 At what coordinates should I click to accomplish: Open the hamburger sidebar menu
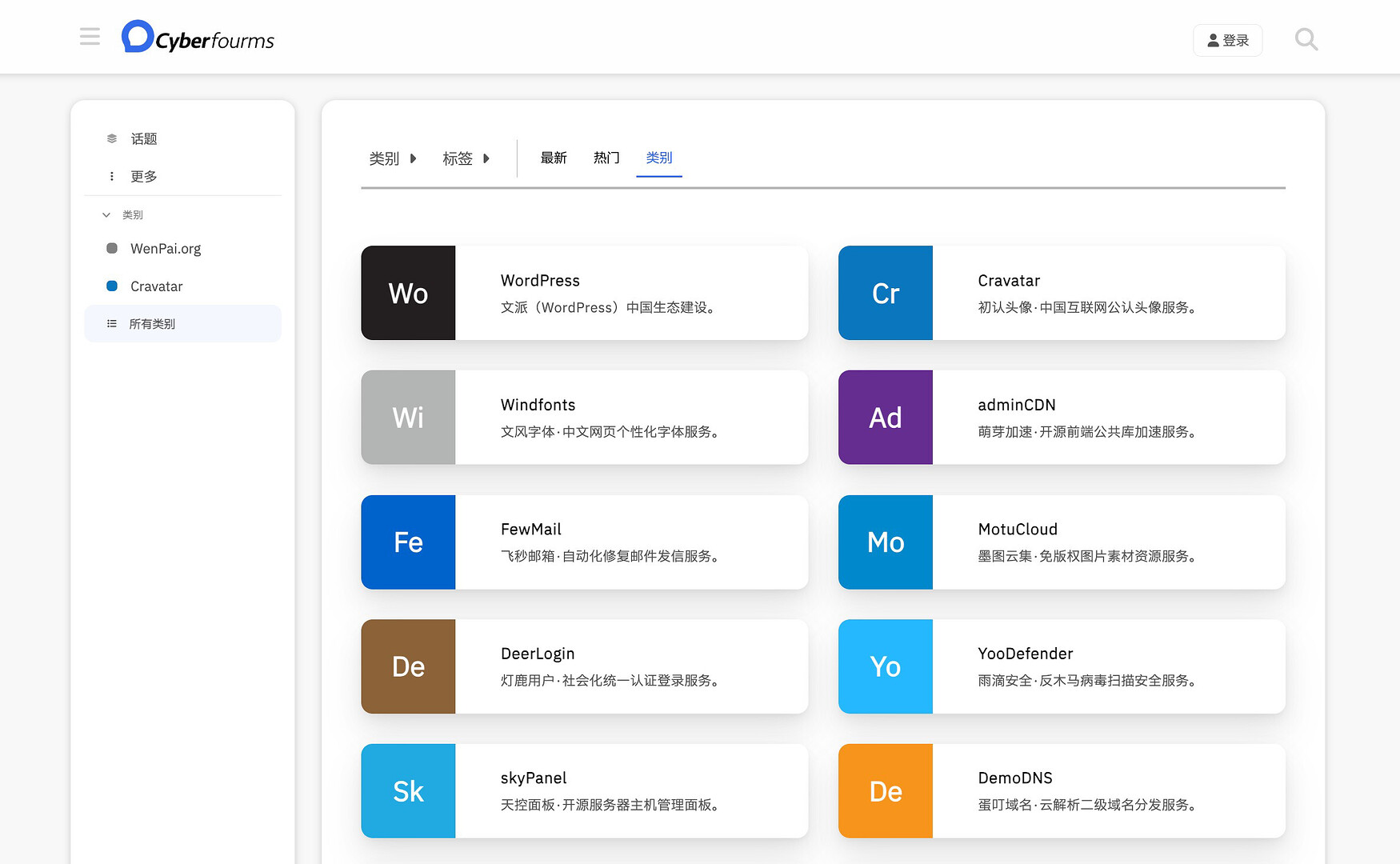(x=90, y=37)
